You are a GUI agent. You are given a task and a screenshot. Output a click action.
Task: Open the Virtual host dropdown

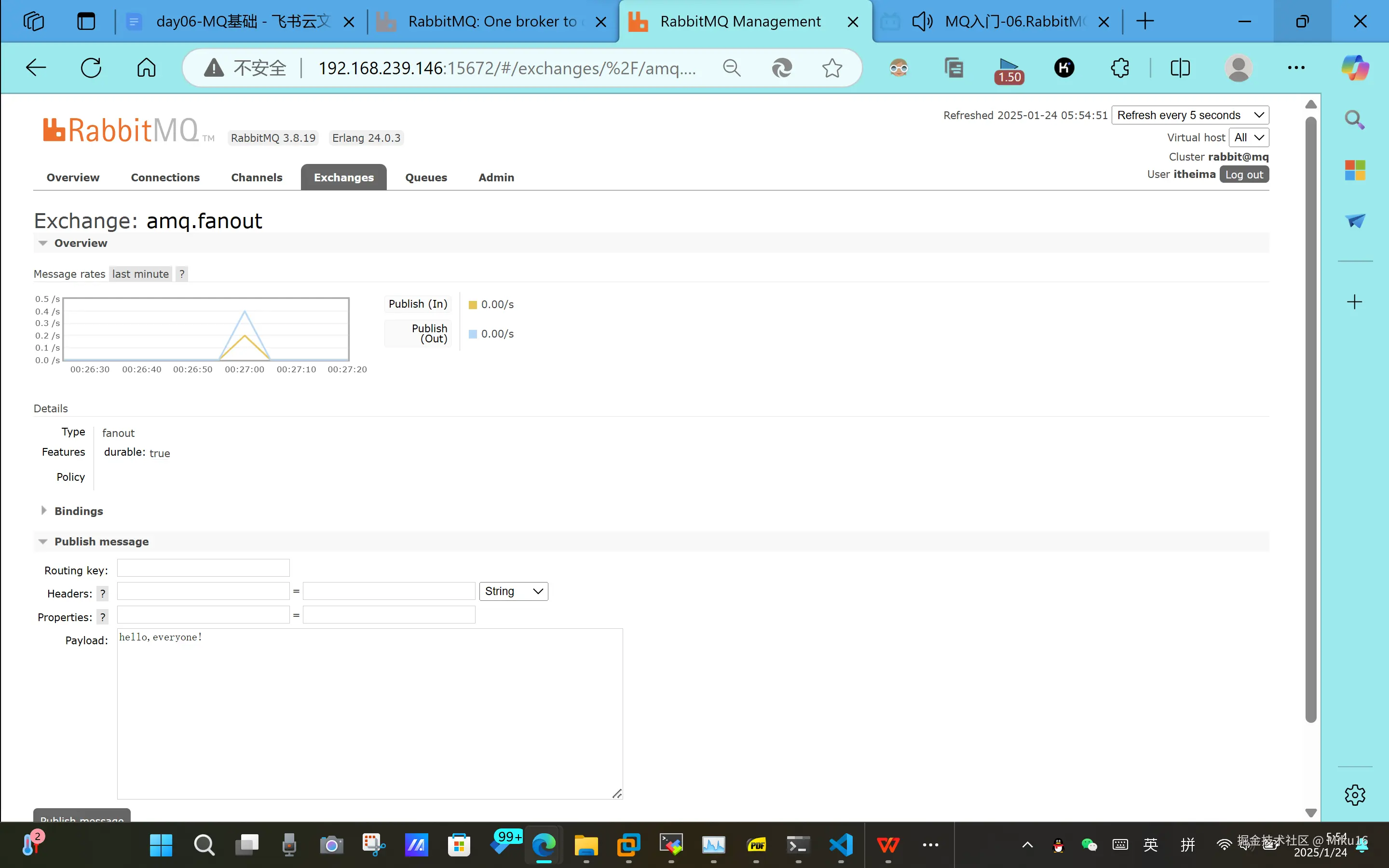[x=1248, y=137]
